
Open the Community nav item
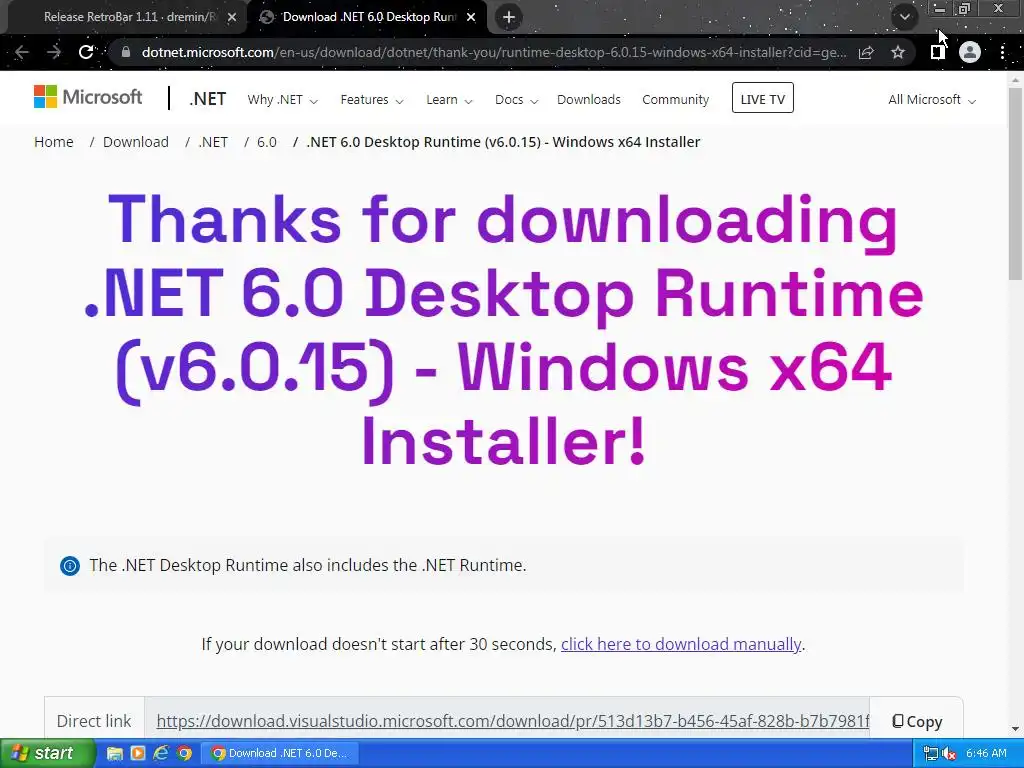pyautogui.click(x=675, y=100)
